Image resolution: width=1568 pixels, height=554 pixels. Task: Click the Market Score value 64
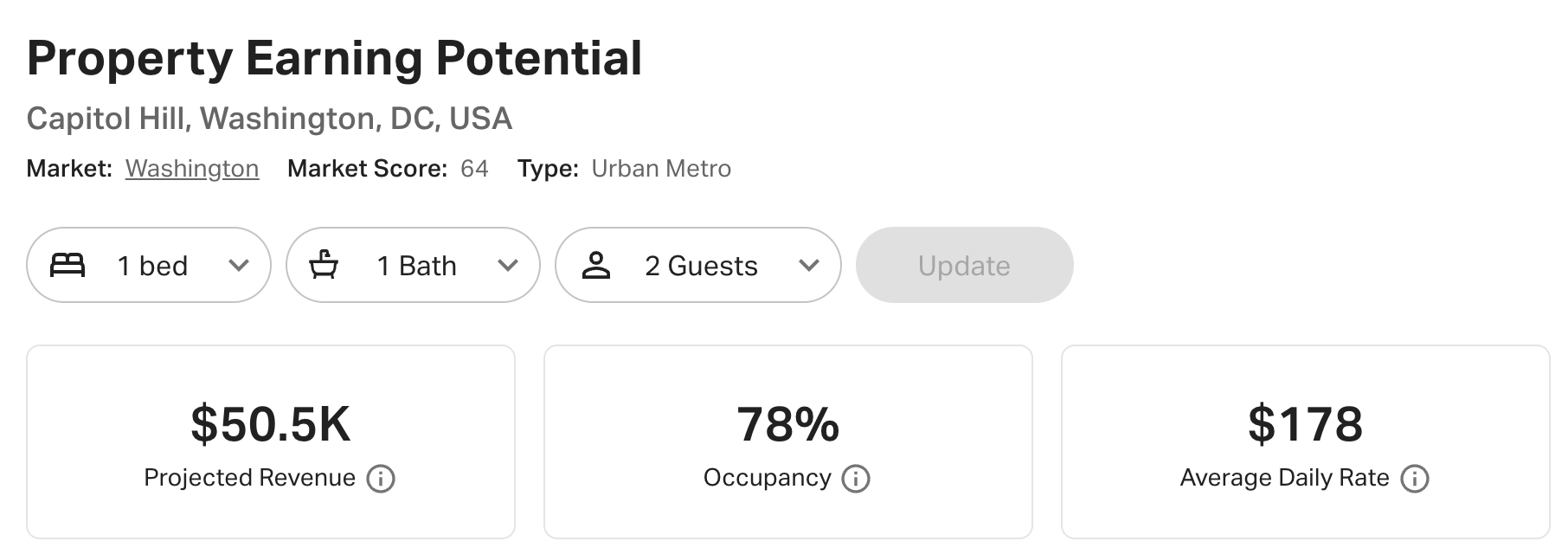tap(474, 169)
